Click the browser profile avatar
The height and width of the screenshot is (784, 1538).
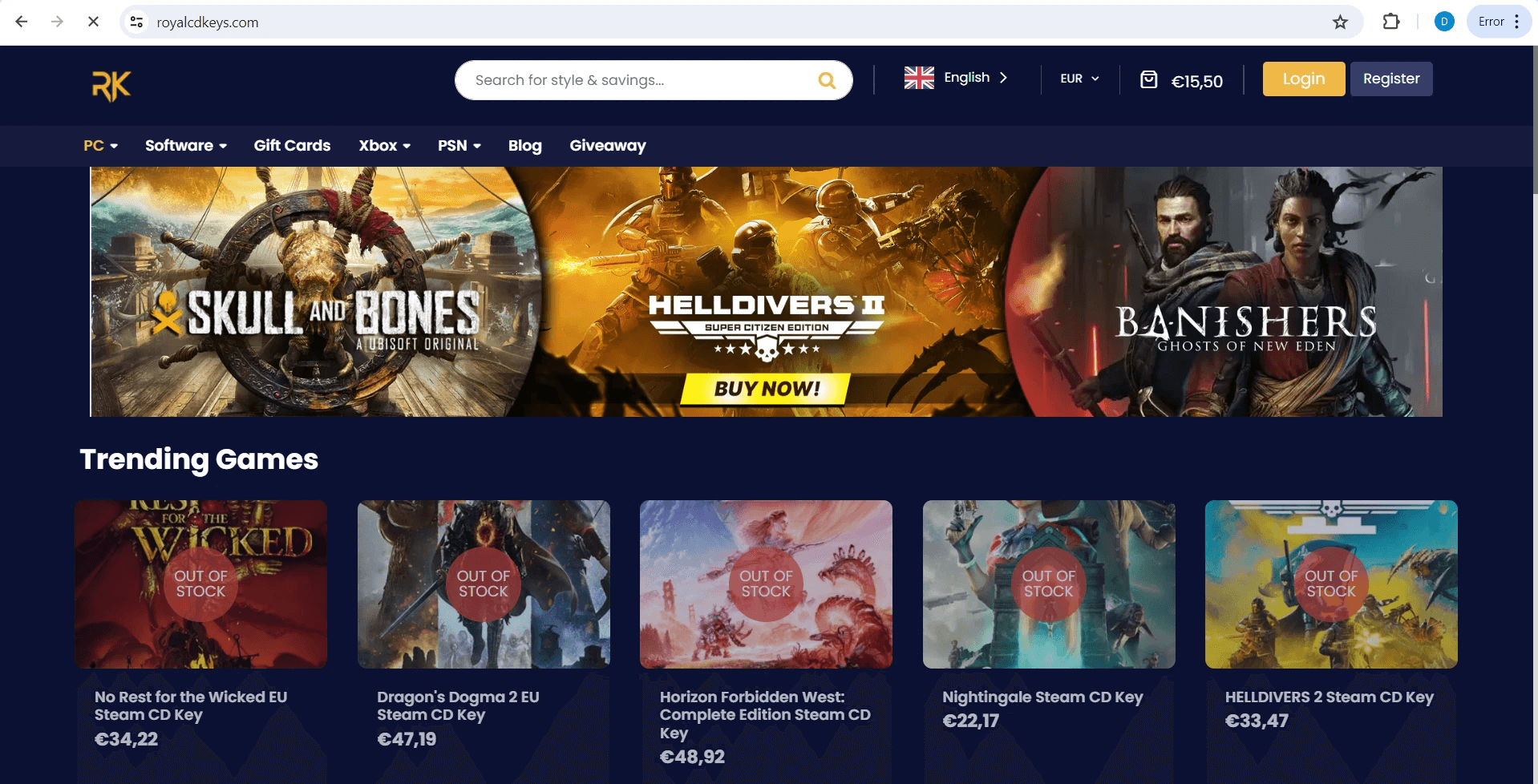point(1443,22)
